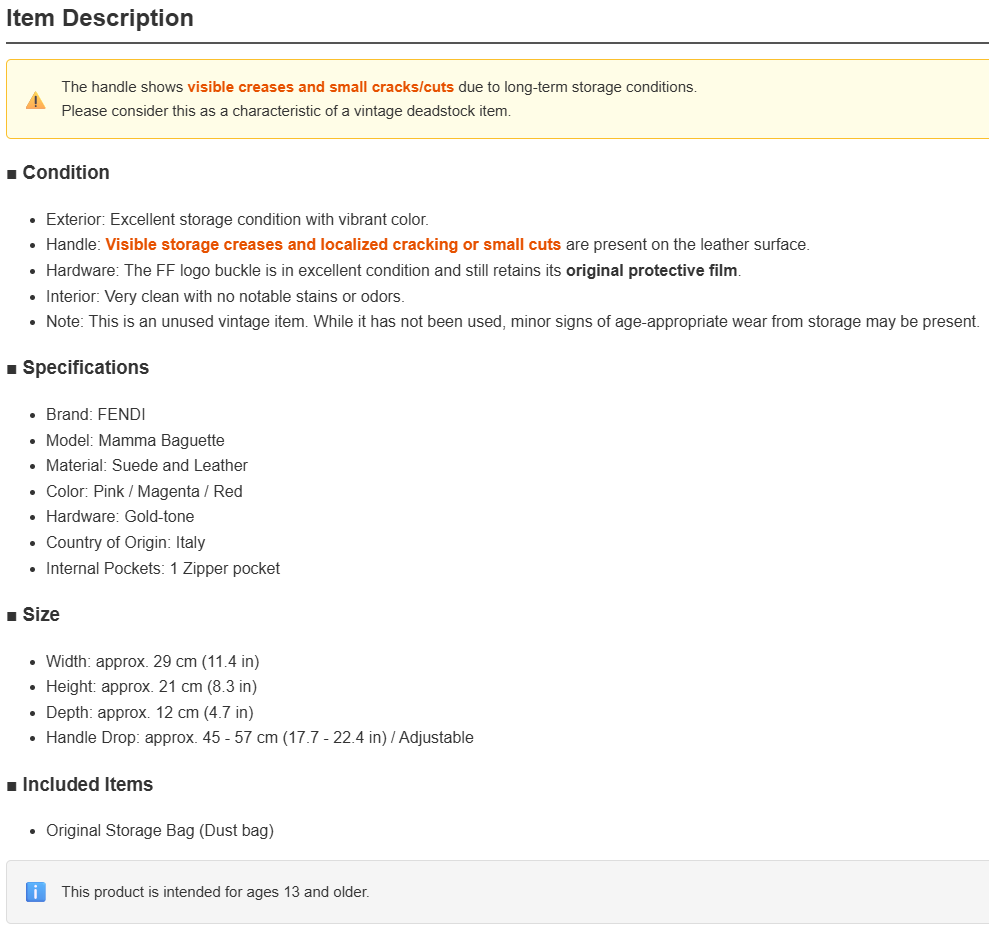Click the blue info icon
The width and height of the screenshot is (989, 935).
tap(35, 892)
